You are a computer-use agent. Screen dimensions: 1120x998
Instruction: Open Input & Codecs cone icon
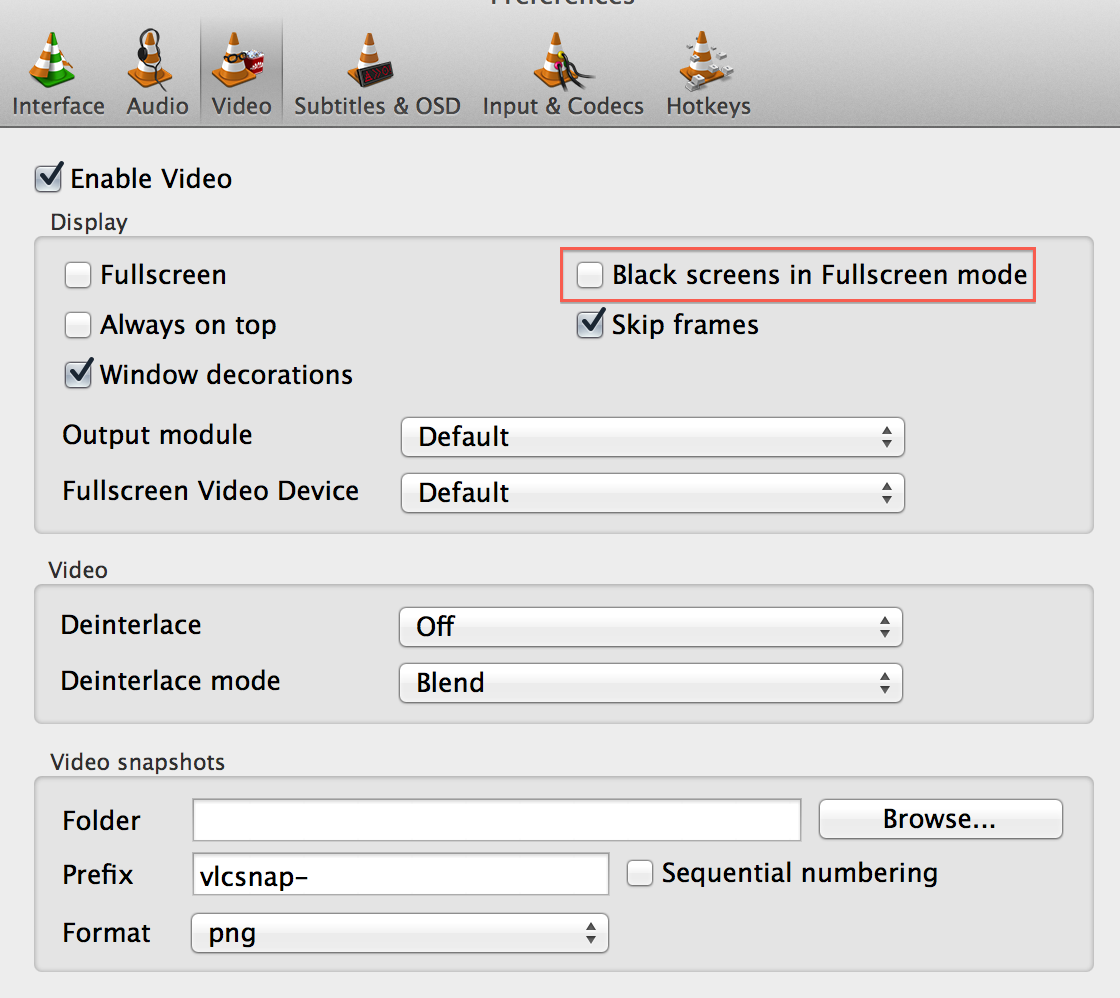point(562,61)
